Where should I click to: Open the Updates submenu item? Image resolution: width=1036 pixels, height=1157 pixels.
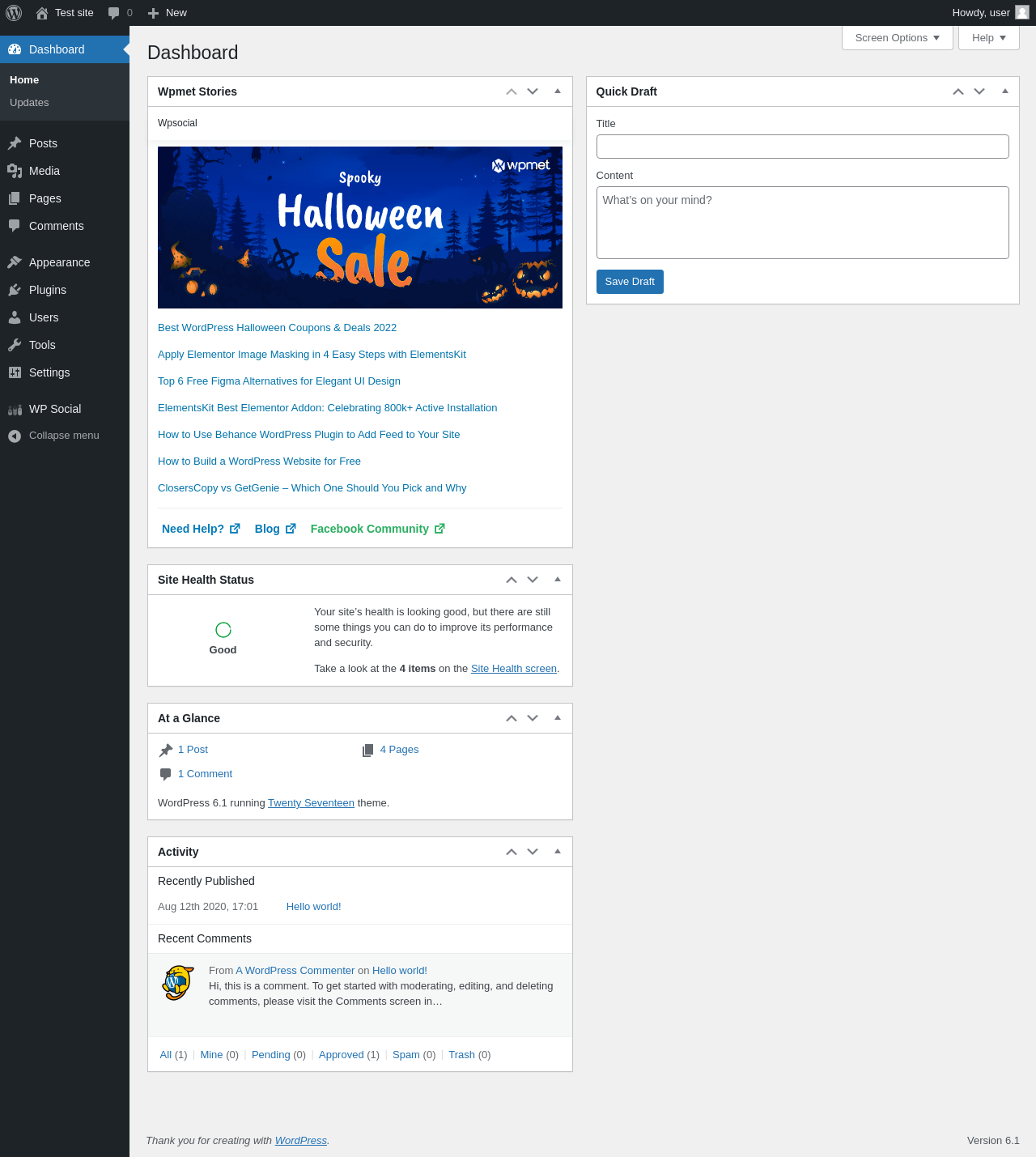29,103
